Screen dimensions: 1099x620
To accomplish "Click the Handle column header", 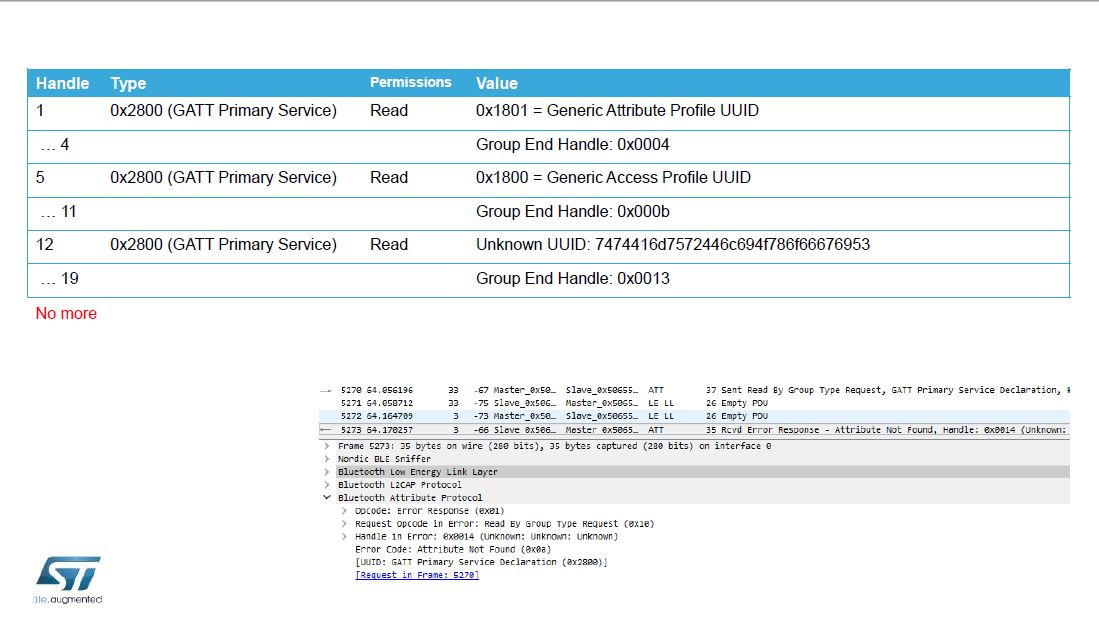I will point(62,83).
